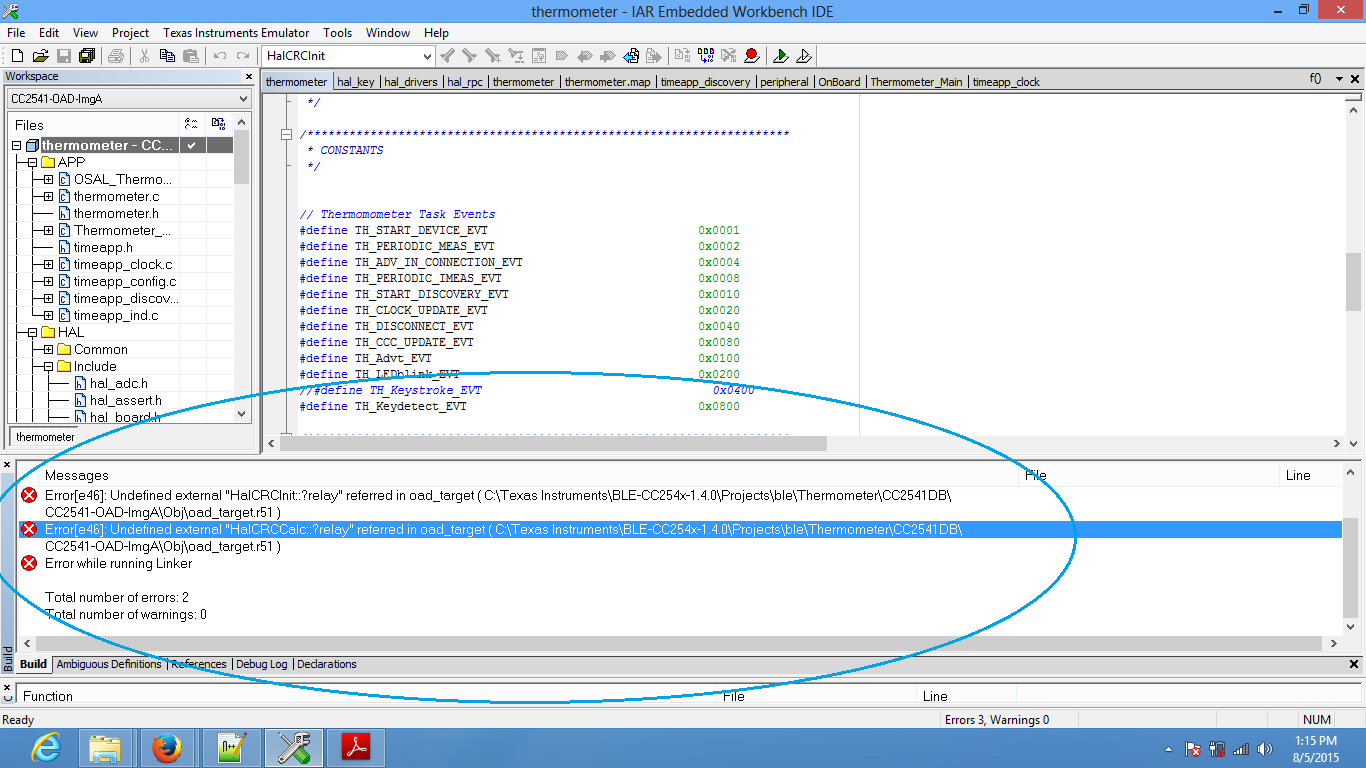1366x768 pixels.
Task: Click the Copy icon in the toolbar
Action: (x=167, y=56)
